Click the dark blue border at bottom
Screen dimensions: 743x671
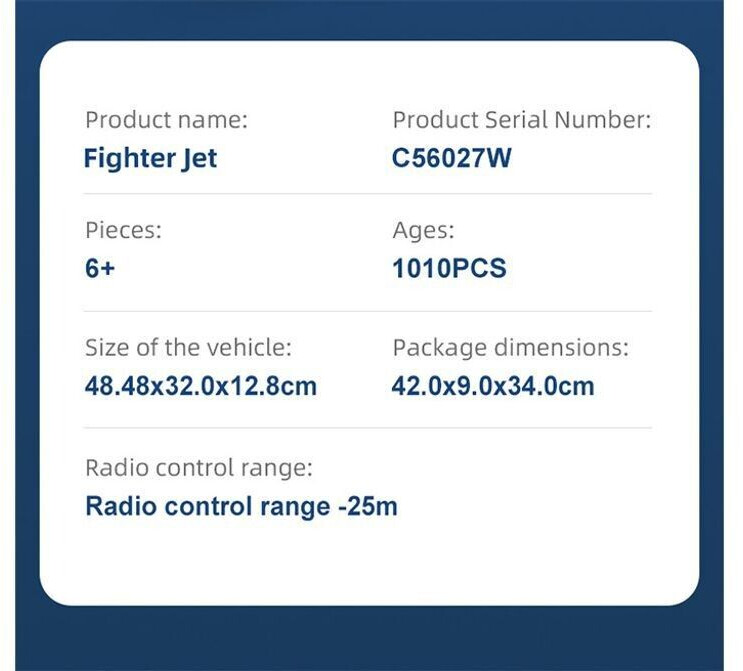click(x=370, y=638)
